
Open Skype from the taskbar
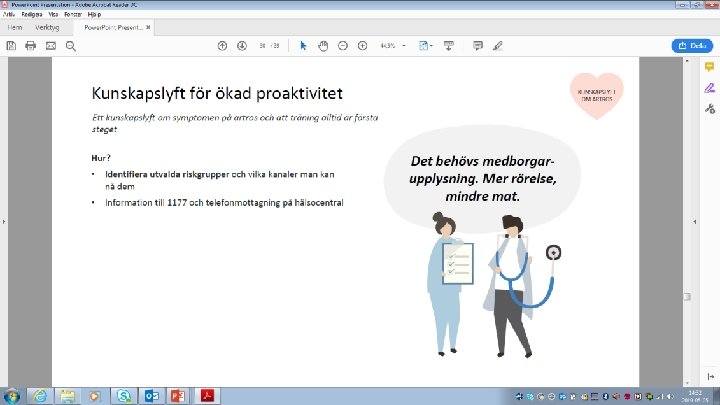click(x=123, y=396)
